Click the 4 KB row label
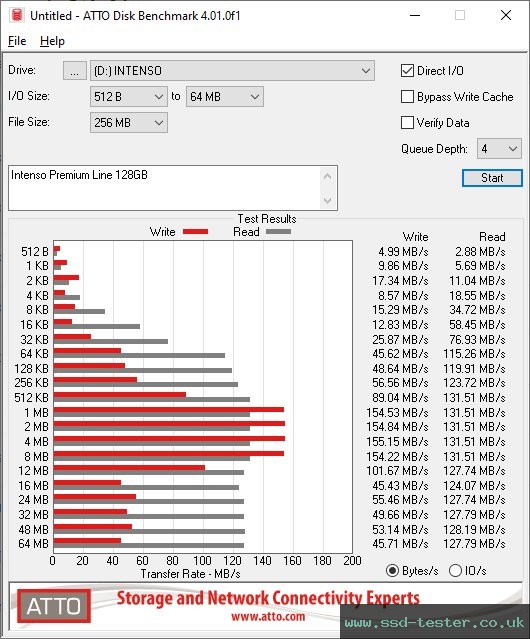 coord(37,295)
